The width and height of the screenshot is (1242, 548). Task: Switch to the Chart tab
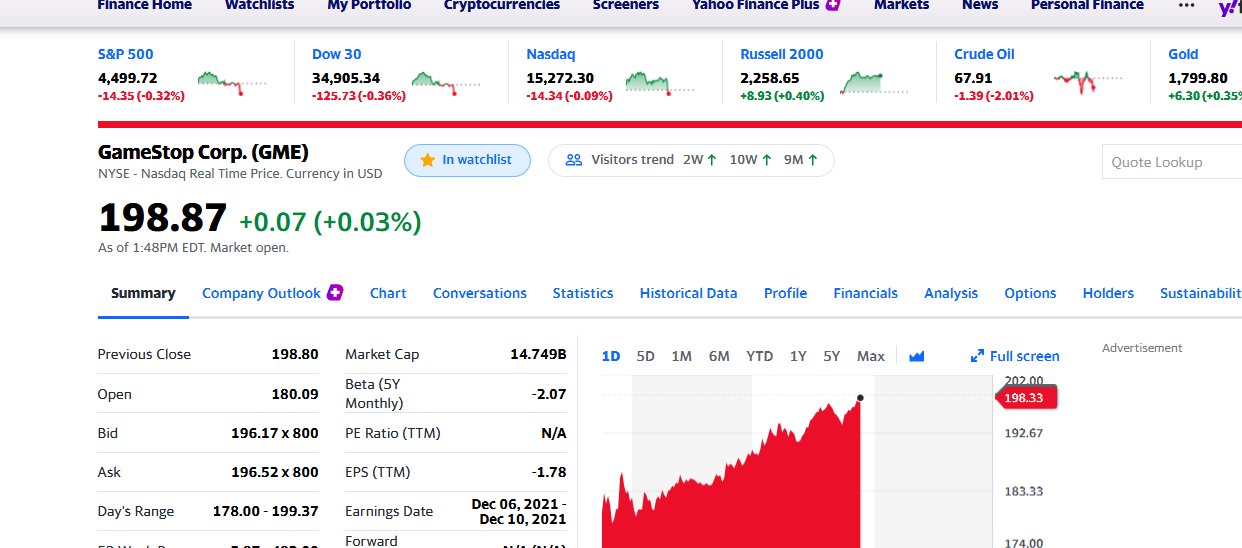pos(388,293)
